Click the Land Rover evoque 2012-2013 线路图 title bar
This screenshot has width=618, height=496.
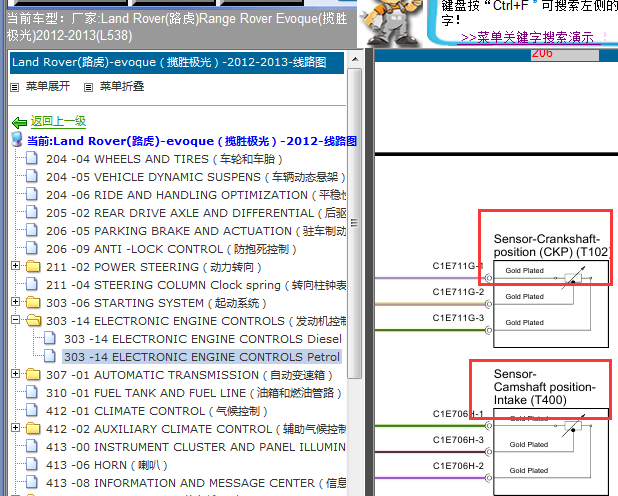click(177, 63)
